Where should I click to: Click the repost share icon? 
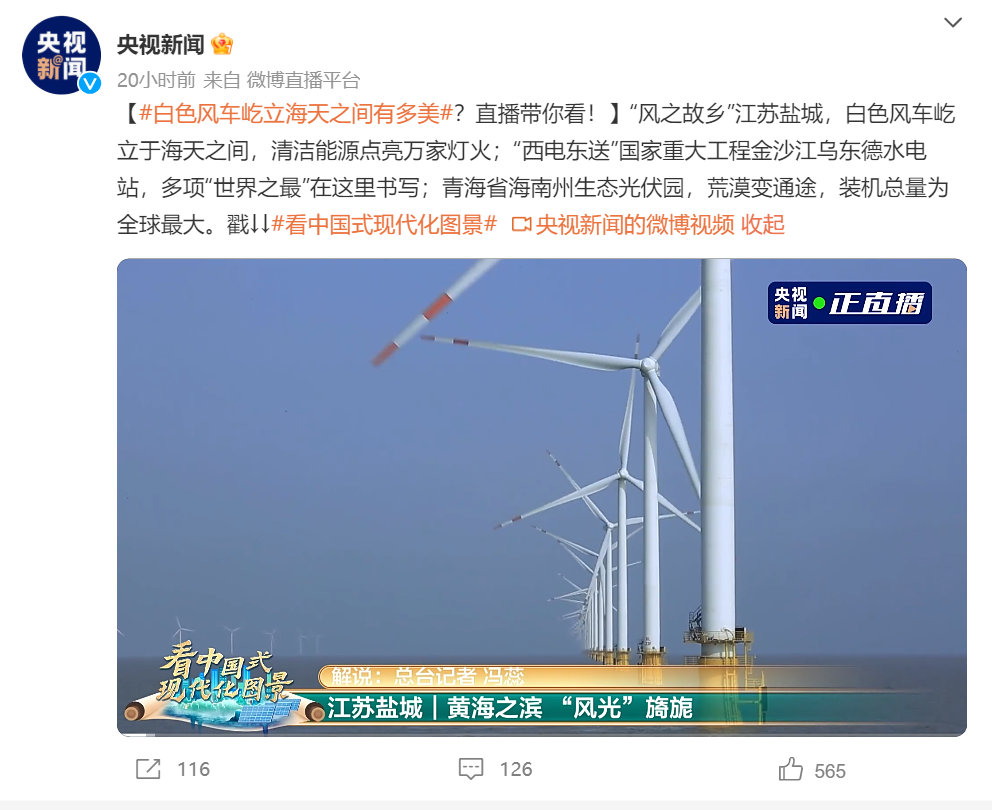coord(149,769)
